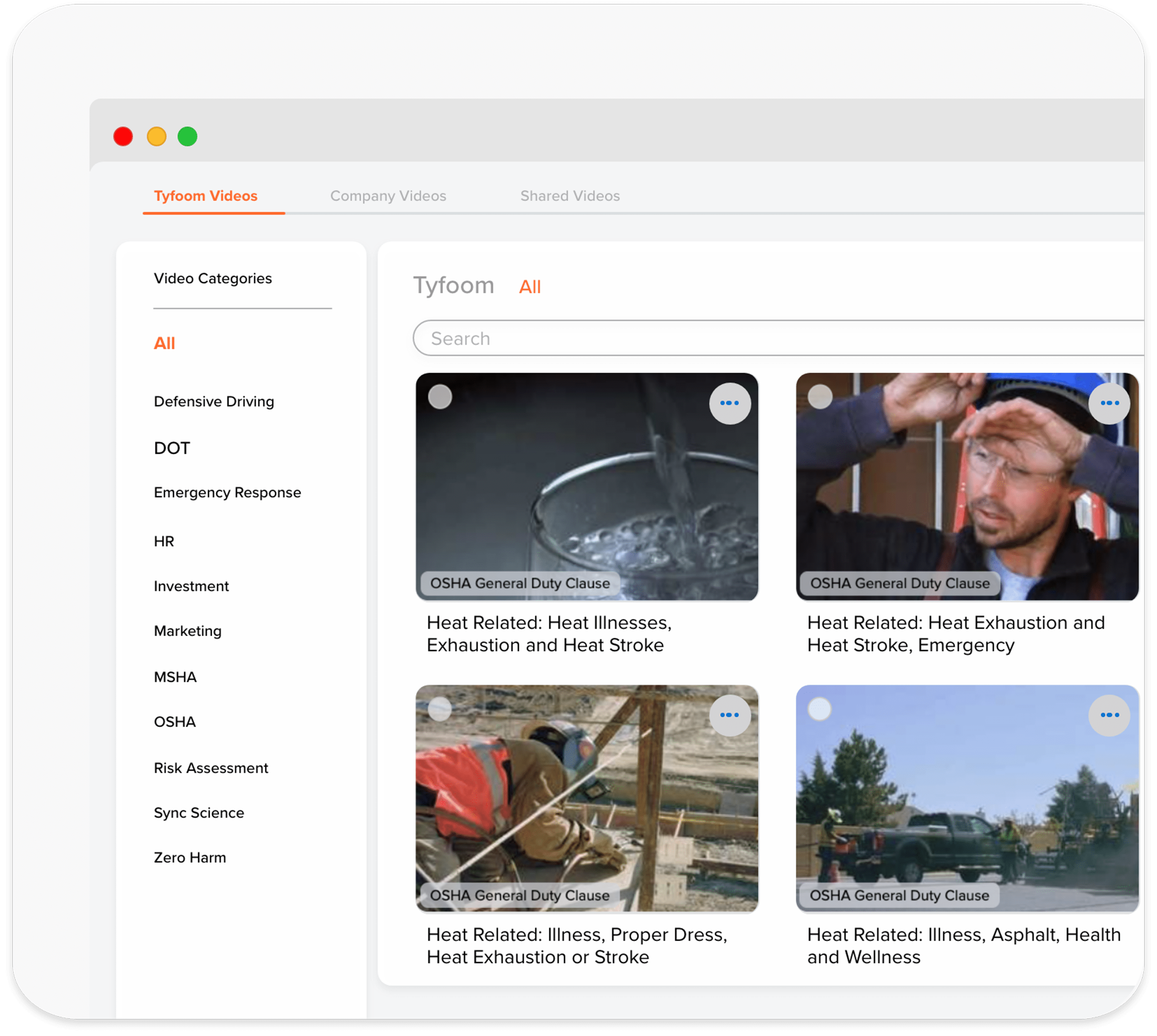Screen dimensions: 1157x1036
Task: Open the welder in orange vest thumbnail
Action: [x=587, y=799]
